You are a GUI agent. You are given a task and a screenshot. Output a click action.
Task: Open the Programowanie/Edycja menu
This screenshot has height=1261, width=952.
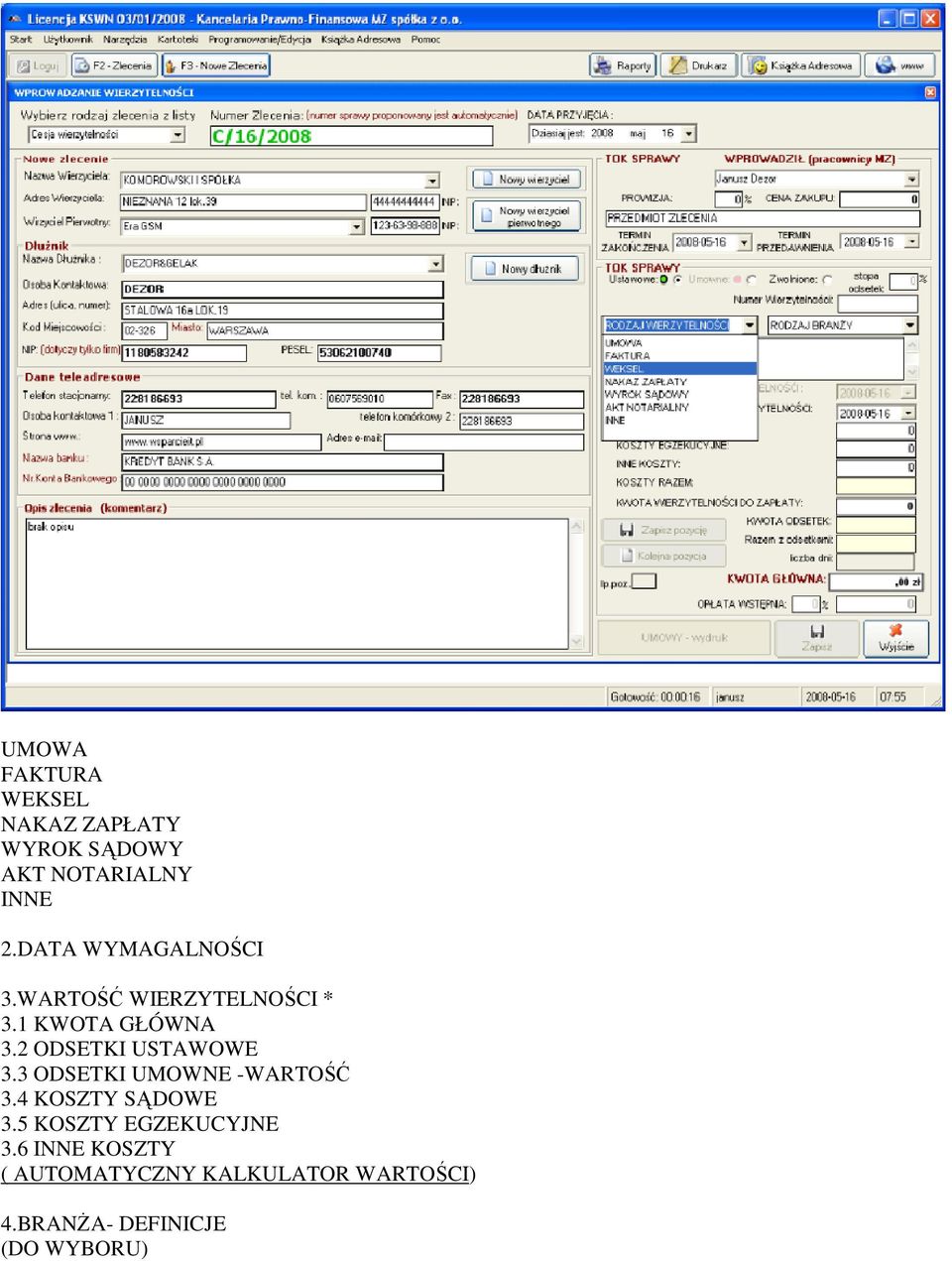(260, 40)
